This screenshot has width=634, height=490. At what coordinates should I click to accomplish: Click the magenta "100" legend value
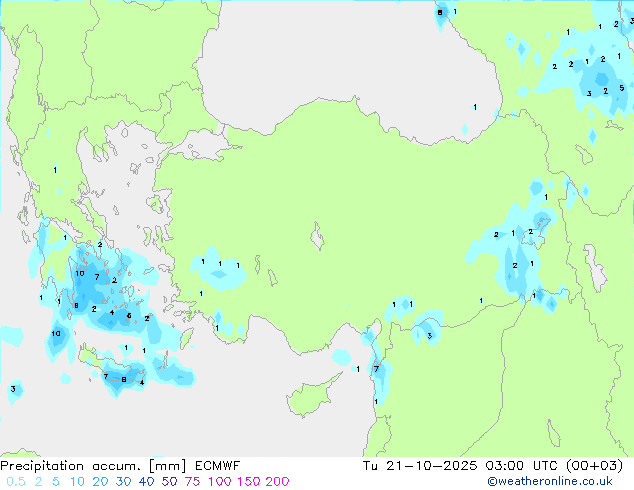[x=220, y=482]
